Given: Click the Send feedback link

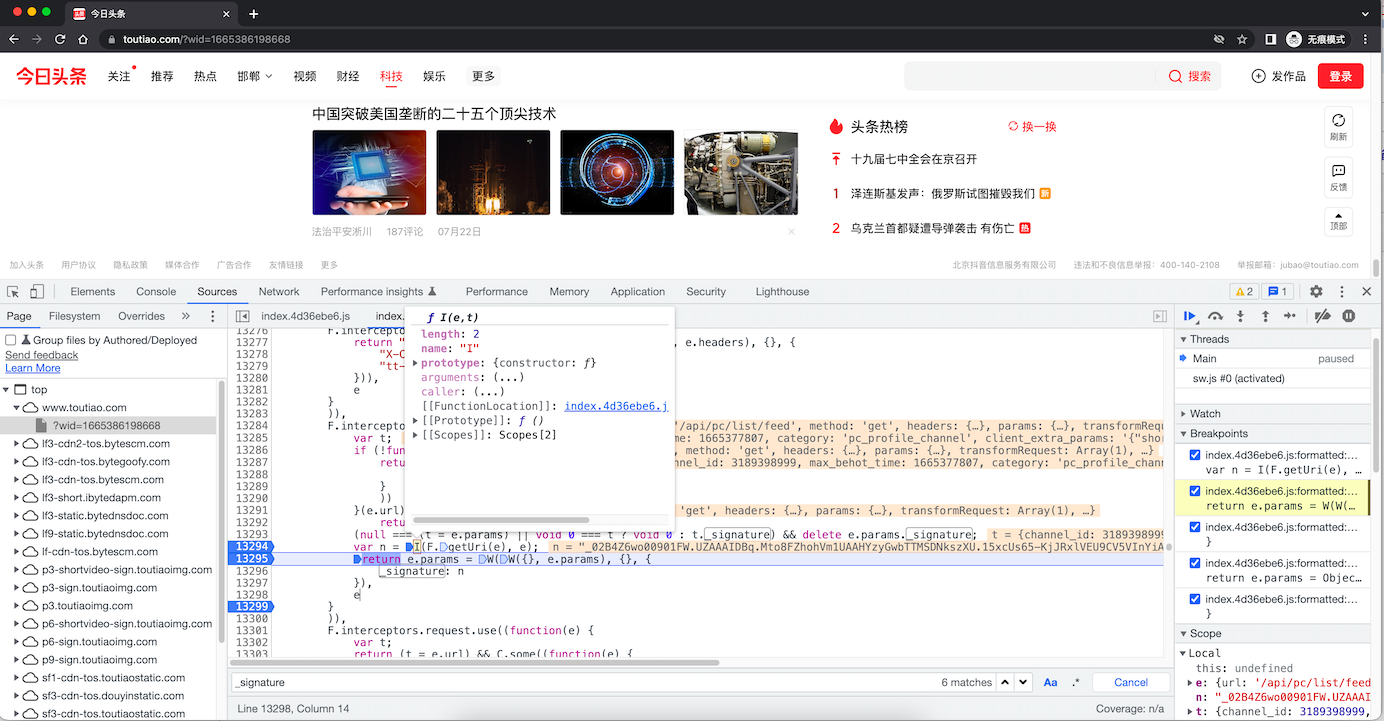Looking at the screenshot, I should pos(42,355).
